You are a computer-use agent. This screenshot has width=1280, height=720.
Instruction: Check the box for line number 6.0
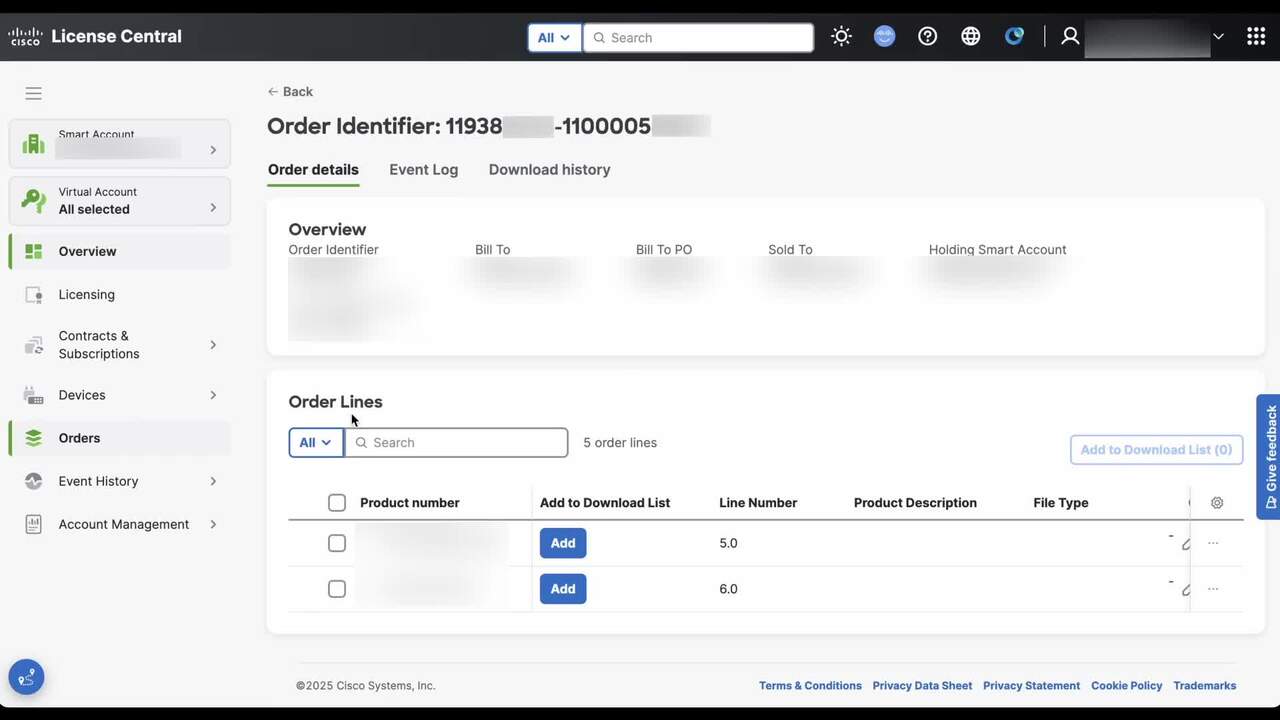(x=337, y=589)
